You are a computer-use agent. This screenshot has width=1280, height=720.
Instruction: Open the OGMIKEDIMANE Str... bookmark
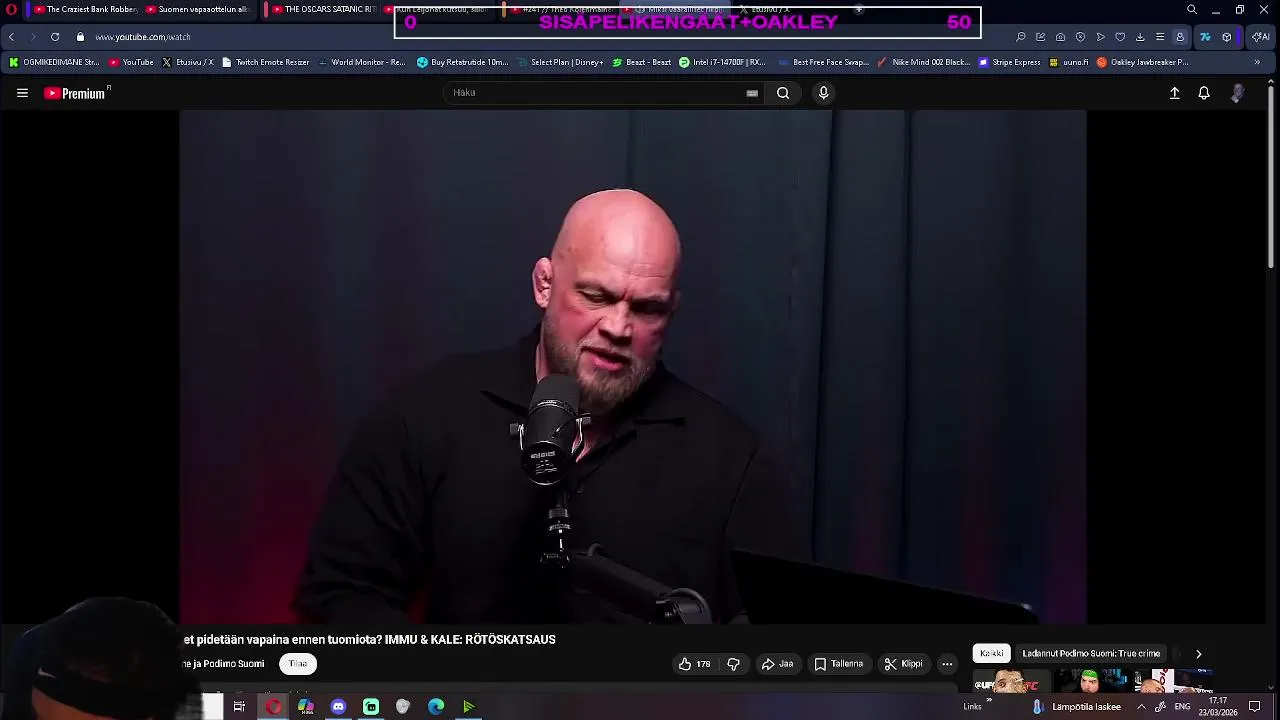tap(54, 62)
